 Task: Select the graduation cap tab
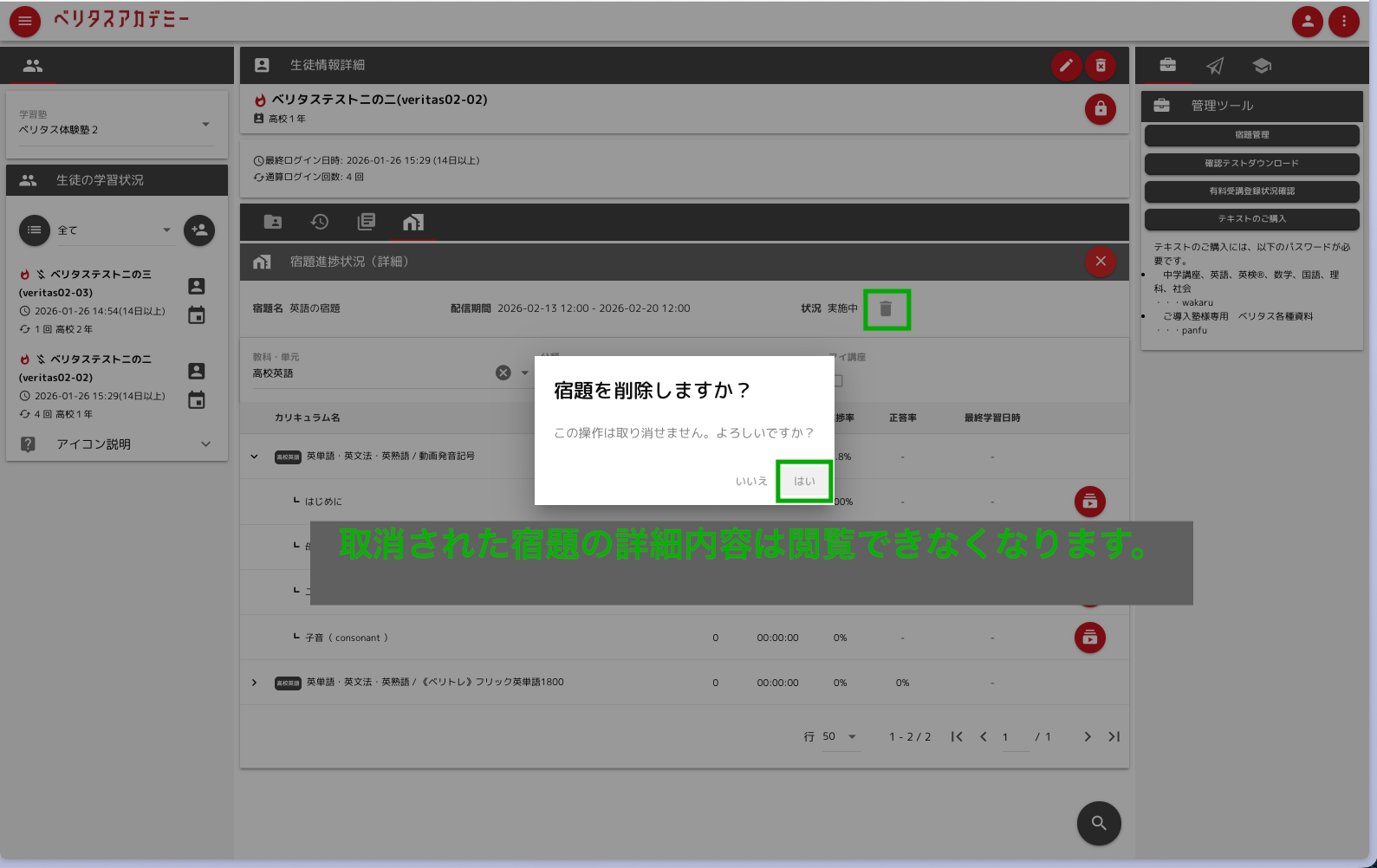[1262, 66]
